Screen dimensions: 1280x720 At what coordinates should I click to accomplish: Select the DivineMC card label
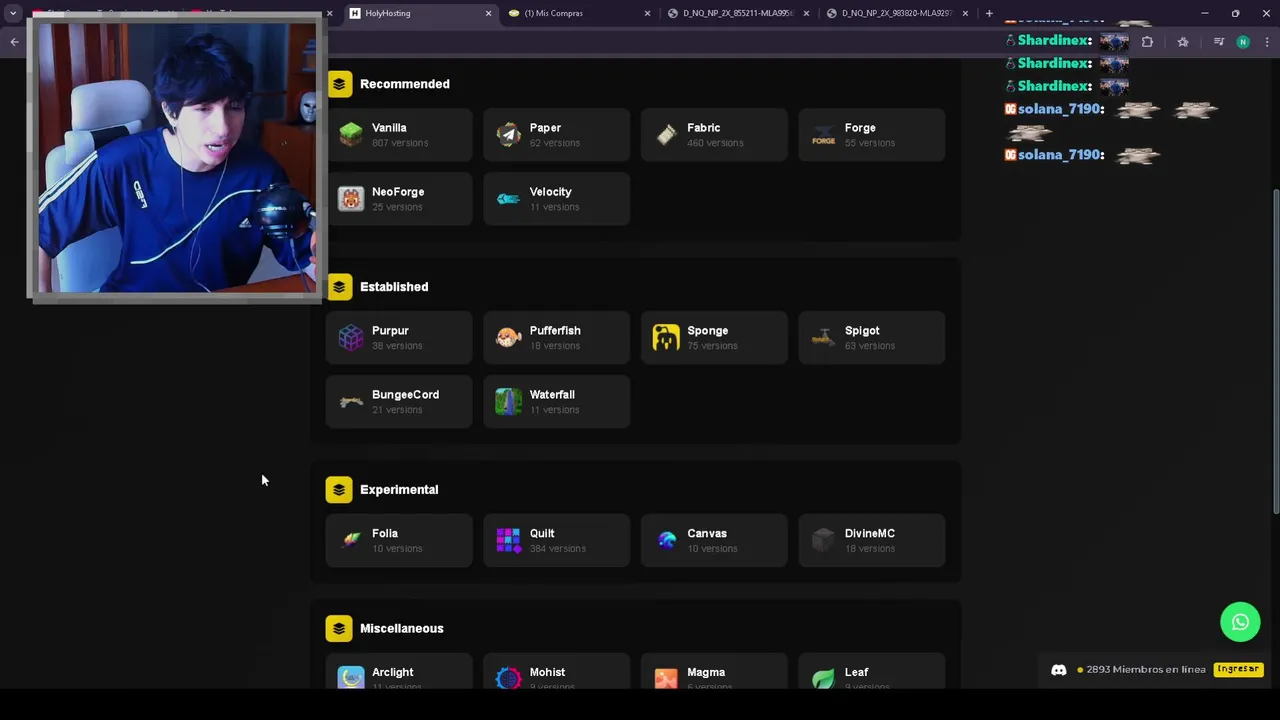[870, 534]
